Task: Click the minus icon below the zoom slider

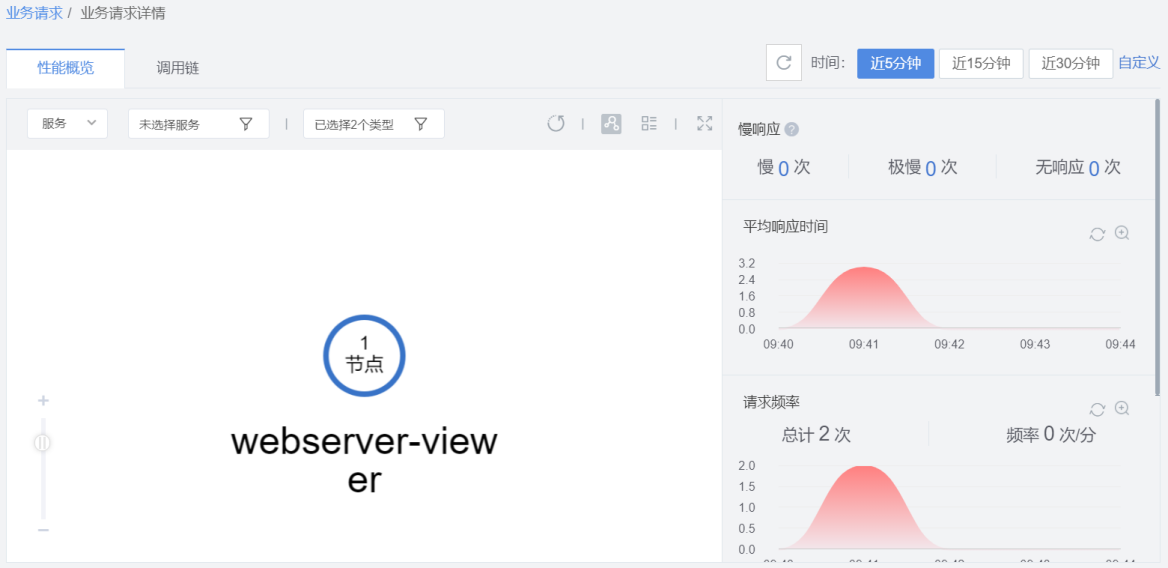Action: coord(43,529)
